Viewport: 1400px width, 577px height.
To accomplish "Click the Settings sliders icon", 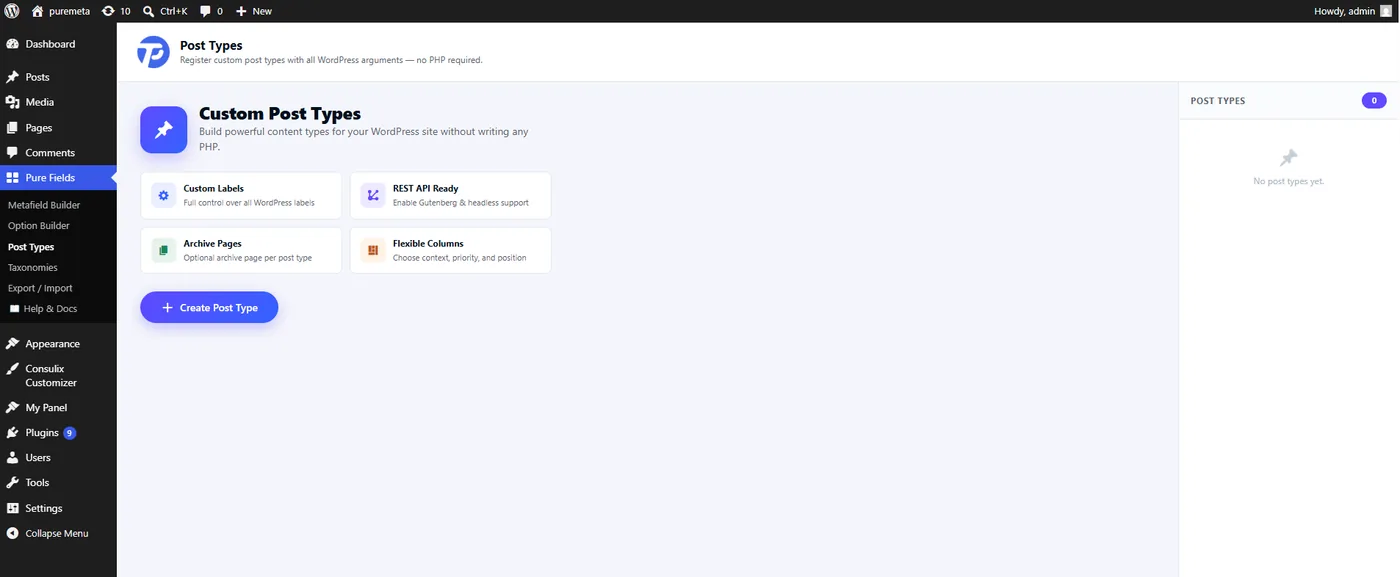I will point(12,508).
